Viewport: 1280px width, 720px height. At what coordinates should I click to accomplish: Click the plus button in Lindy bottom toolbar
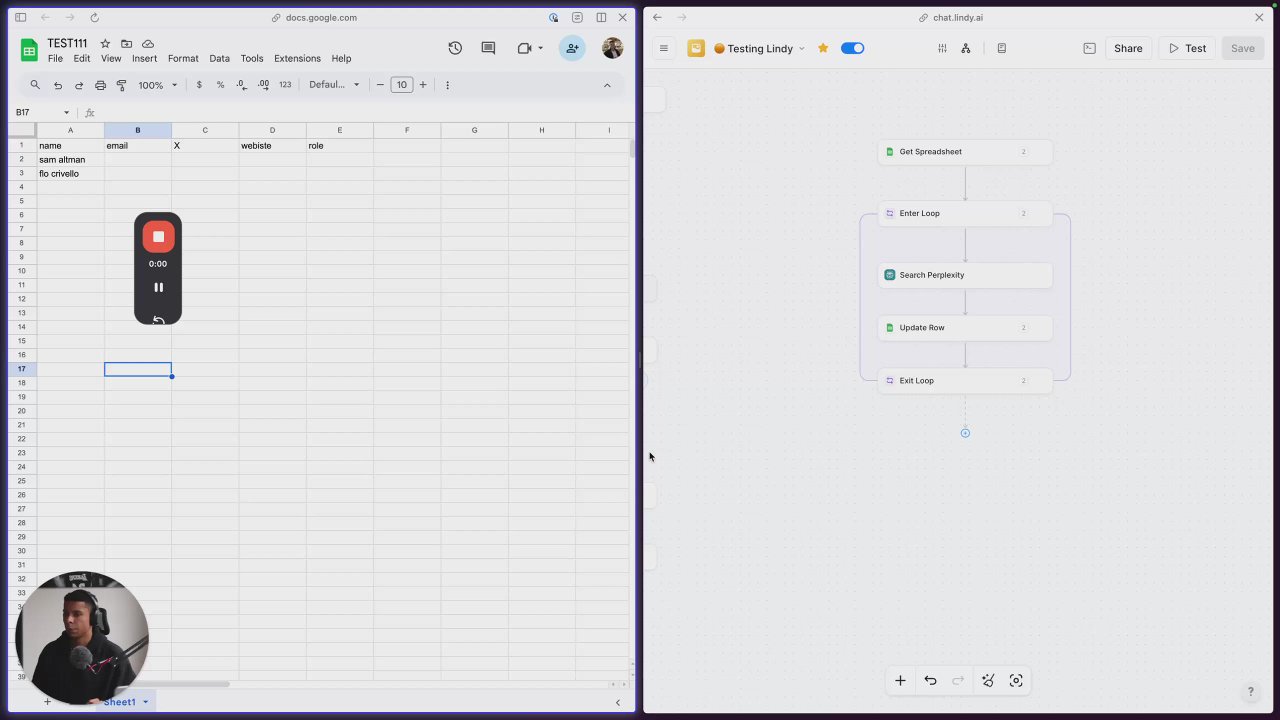900,681
